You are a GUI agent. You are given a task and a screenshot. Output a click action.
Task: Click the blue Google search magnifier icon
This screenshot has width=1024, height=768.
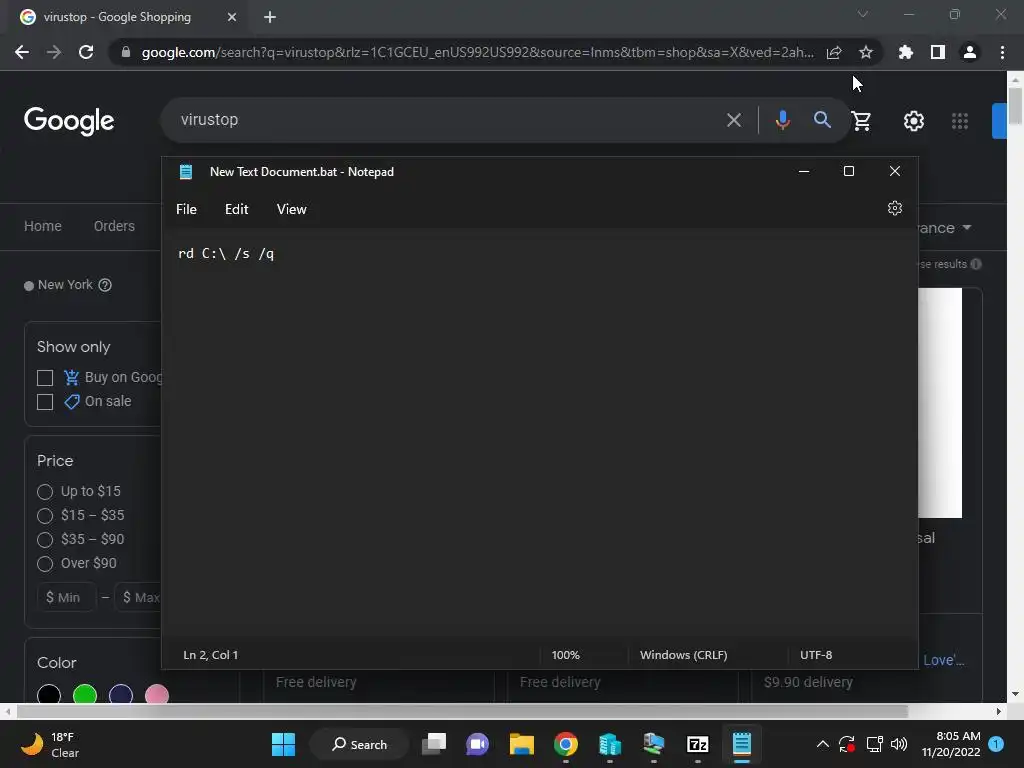point(822,120)
